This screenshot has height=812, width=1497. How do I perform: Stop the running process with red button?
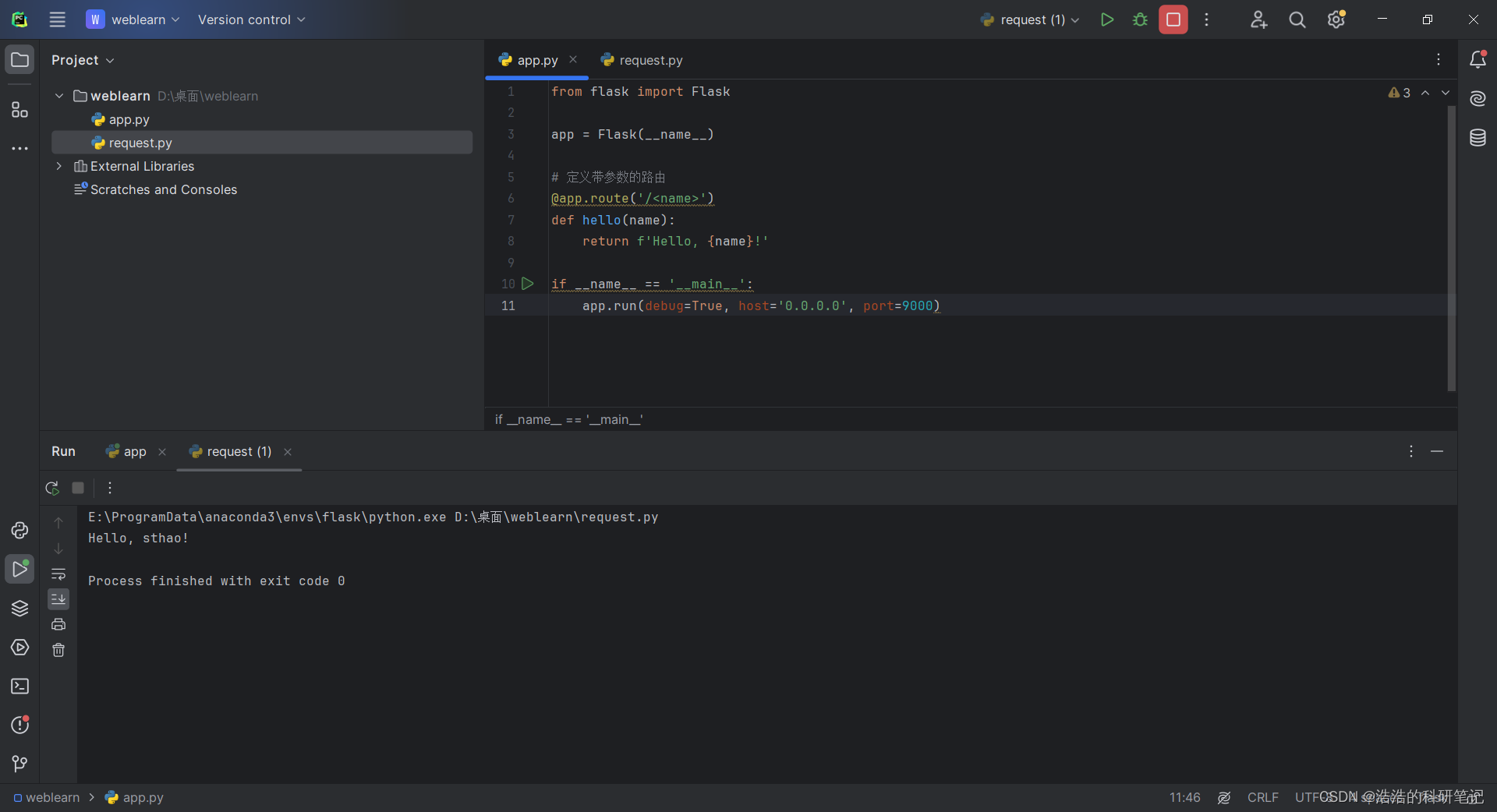pos(1173,19)
